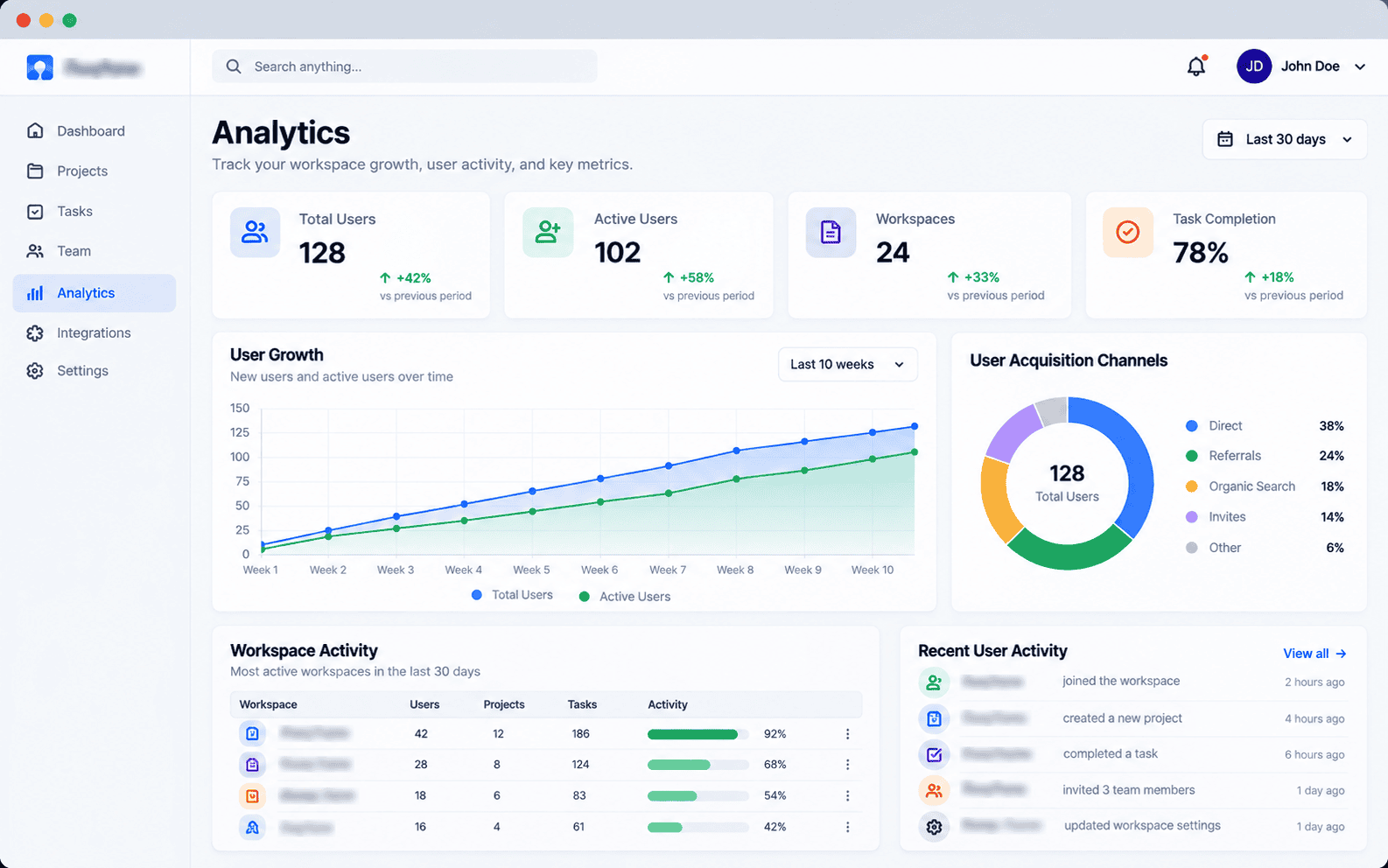This screenshot has height=868, width=1388.
Task: Click the 'completed a task' activity icon
Action: tap(934, 754)
